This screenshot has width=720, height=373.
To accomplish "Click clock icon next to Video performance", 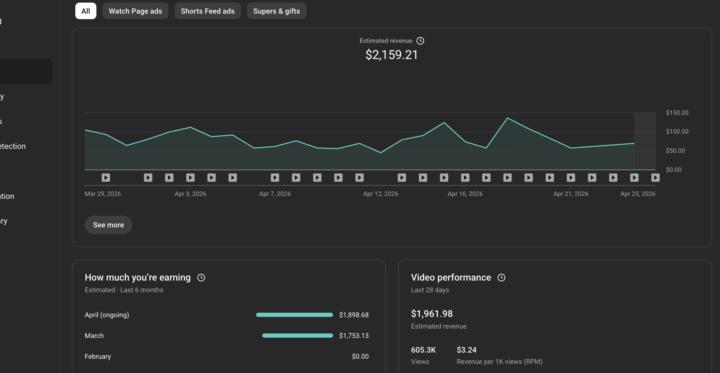I will (501, 277).
